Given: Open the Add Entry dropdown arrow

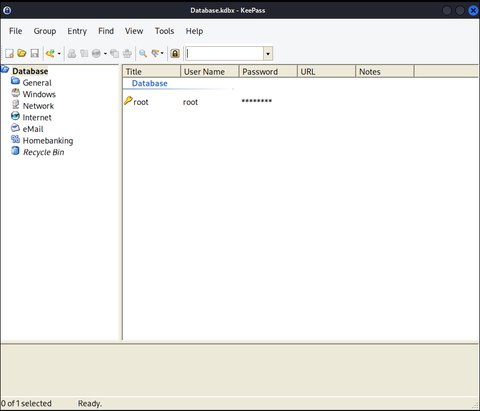Looking at the screenshot, I should pos(59,53).
